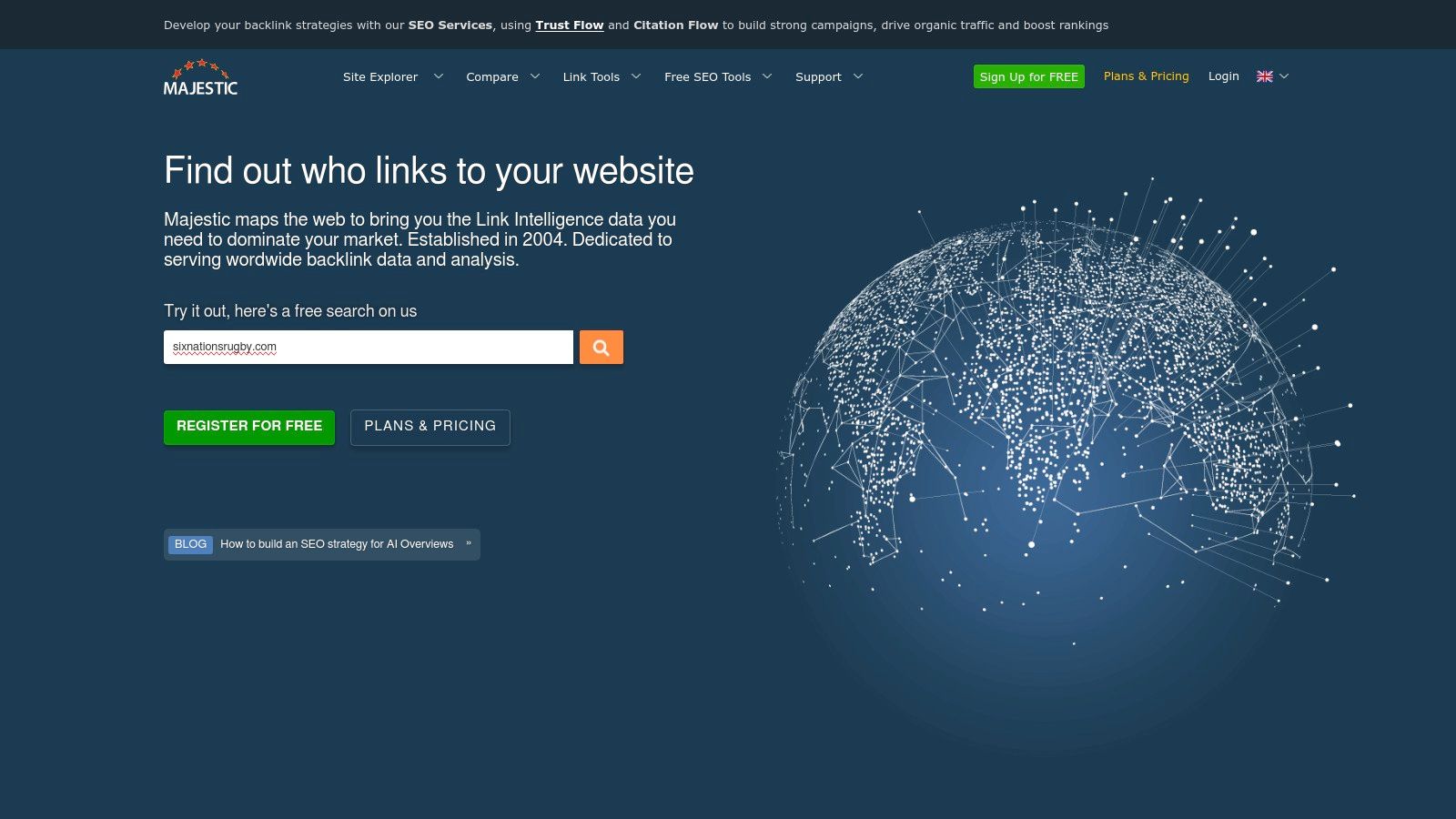This screenshot has height=819, width=1456.
Task: Open blog post about AI Overviews
Action: click(x=337, y=544)
